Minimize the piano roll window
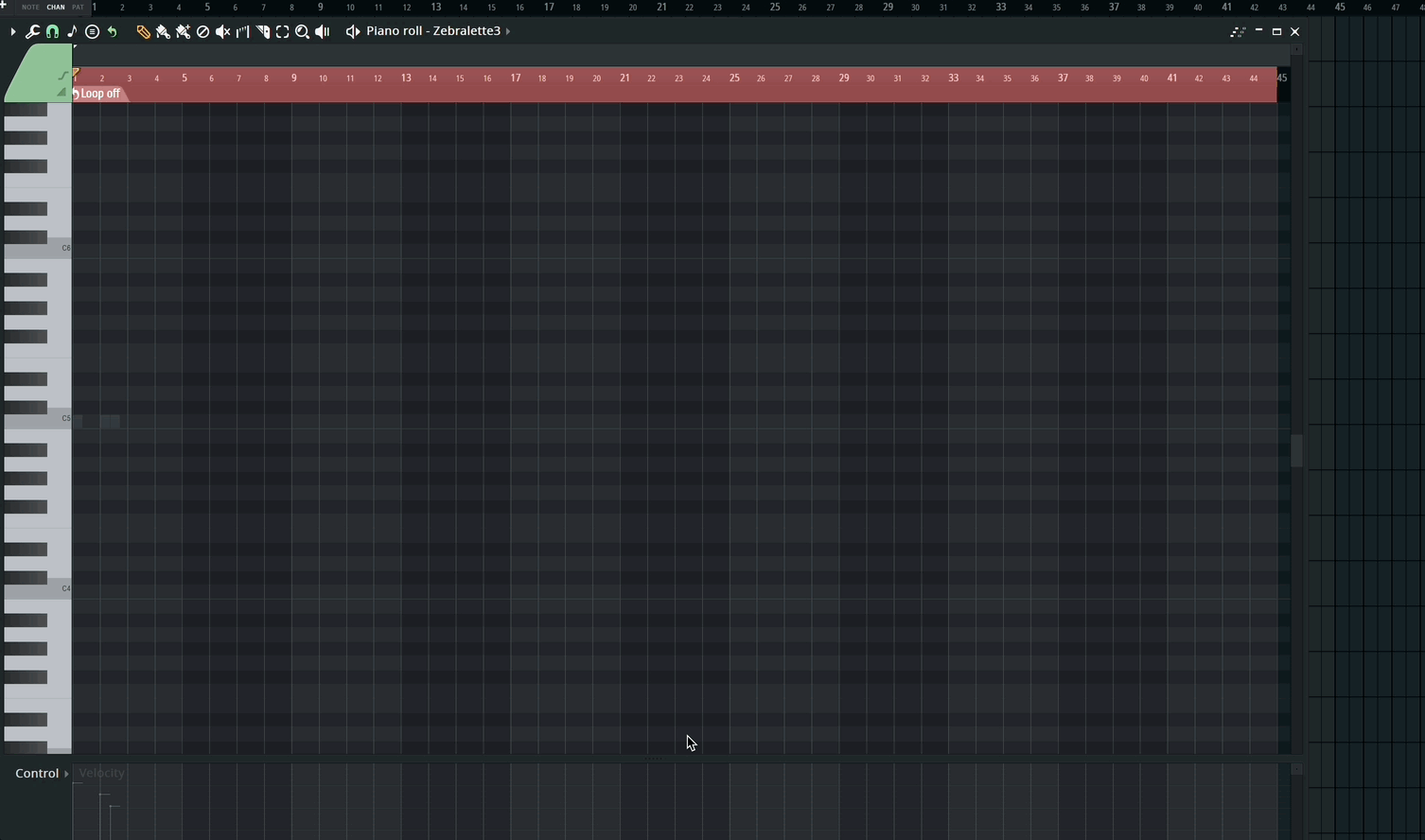The height and width of the screenshot is (840, 1425). click(x=1258, y=31)
